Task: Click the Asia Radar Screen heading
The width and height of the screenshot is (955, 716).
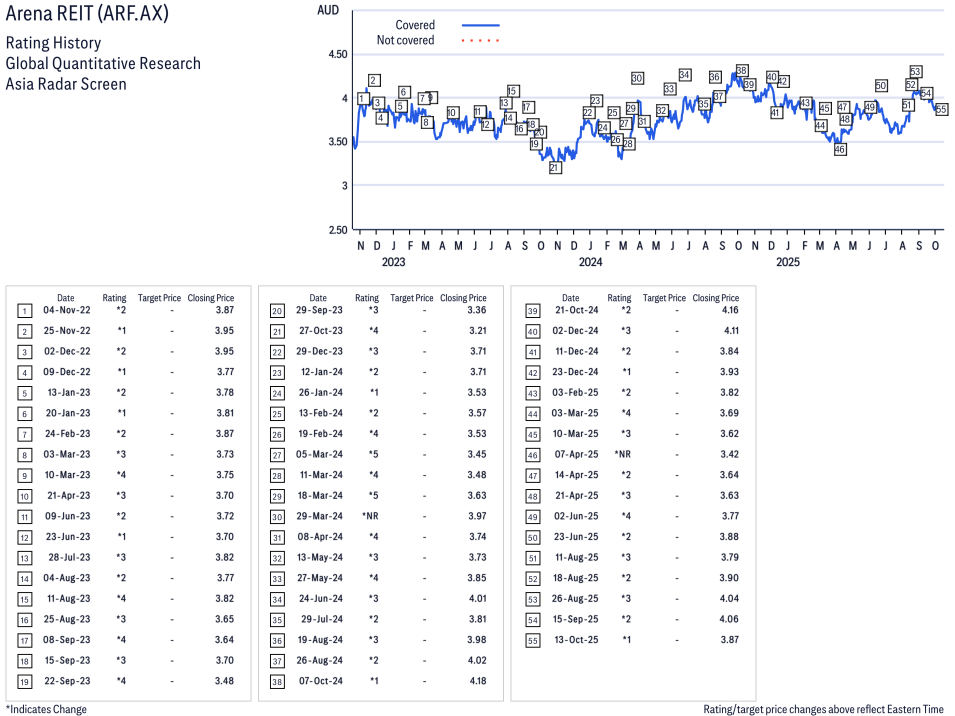Action: 66,84
